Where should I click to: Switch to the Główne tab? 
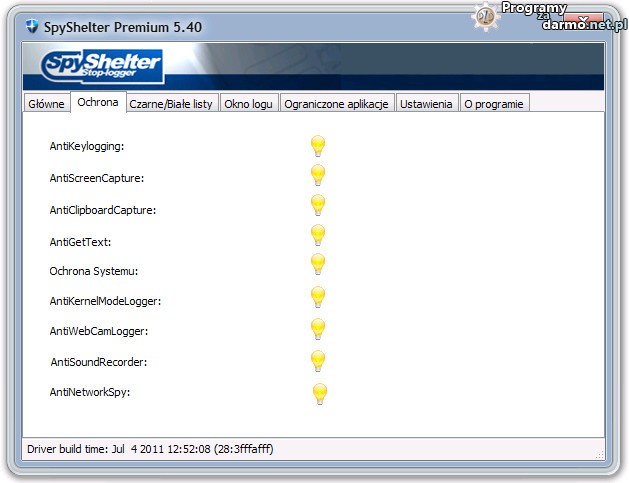(46, 104)
